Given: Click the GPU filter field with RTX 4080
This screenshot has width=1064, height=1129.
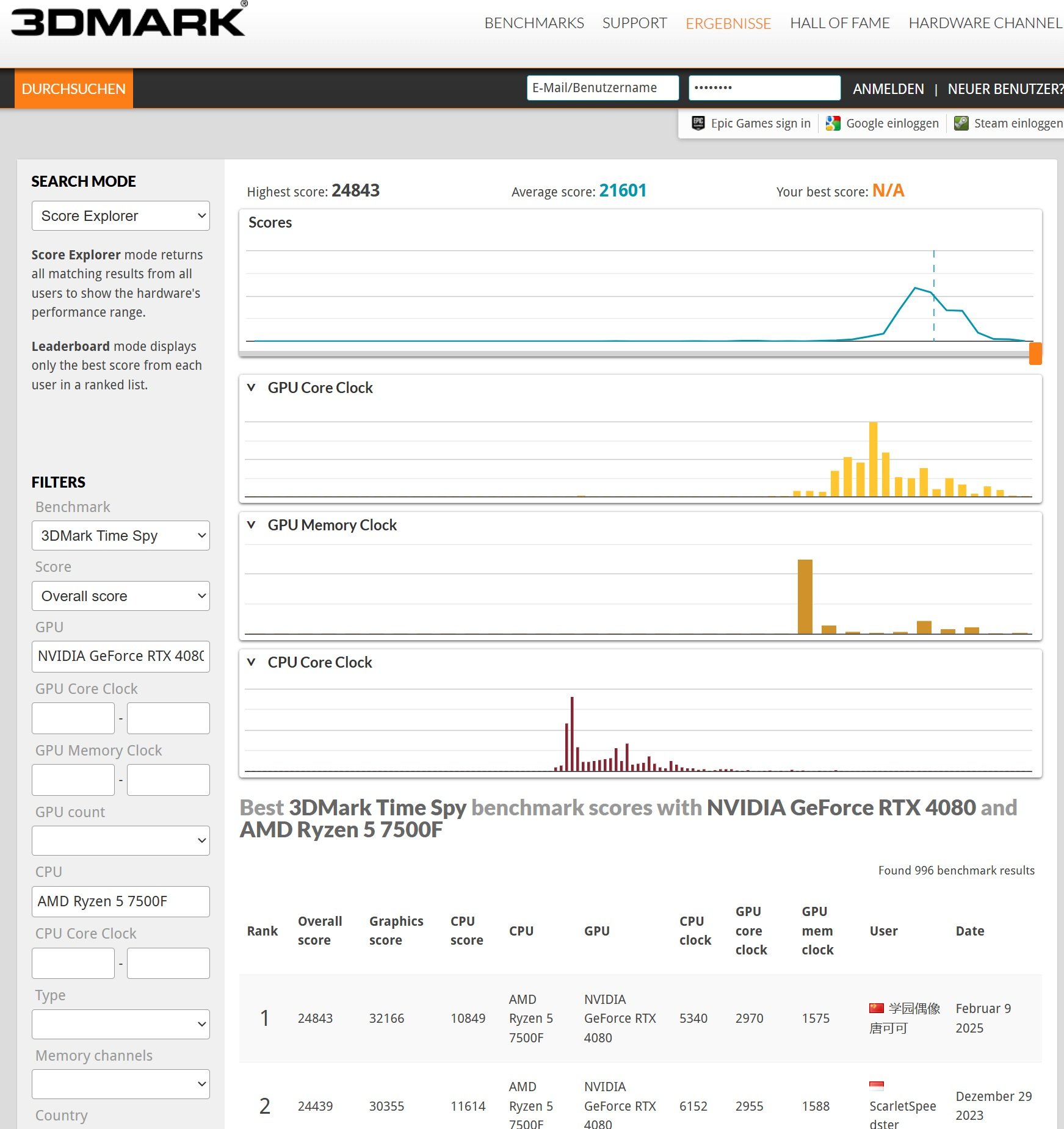Looking at the screenshot, I should [x=121, y=656].
